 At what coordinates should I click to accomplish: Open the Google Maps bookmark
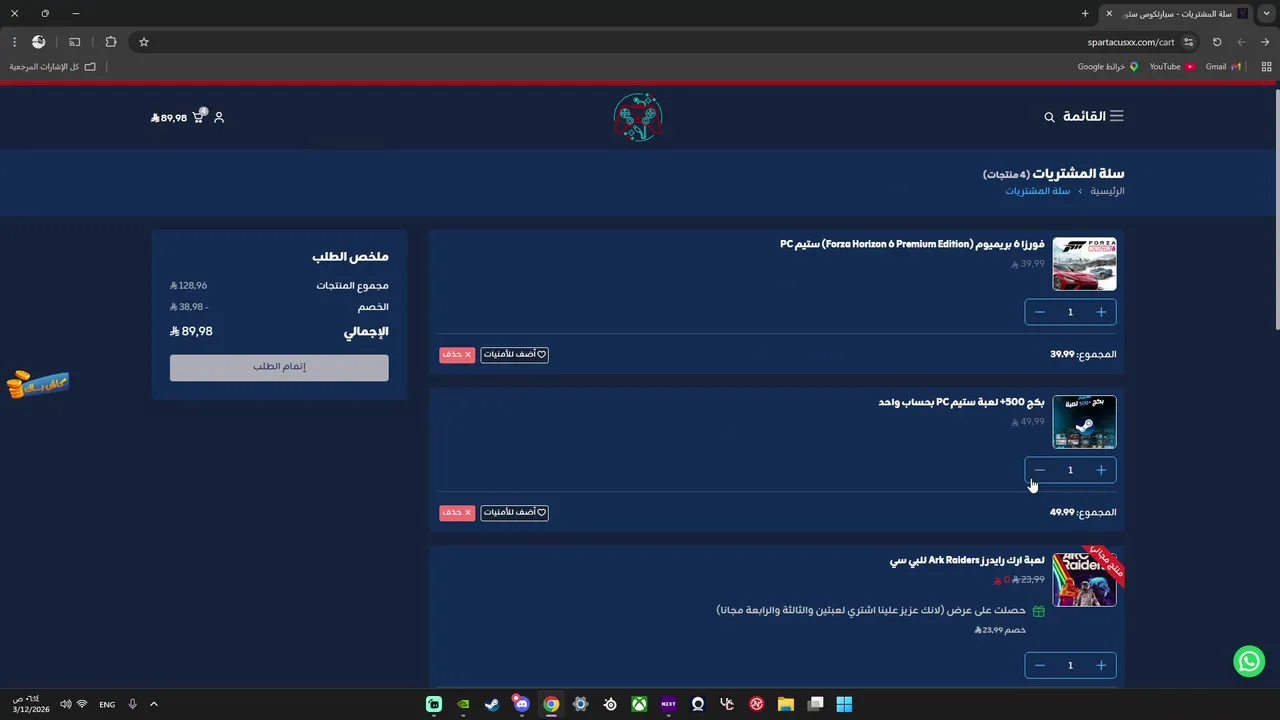pos(1108,66)
